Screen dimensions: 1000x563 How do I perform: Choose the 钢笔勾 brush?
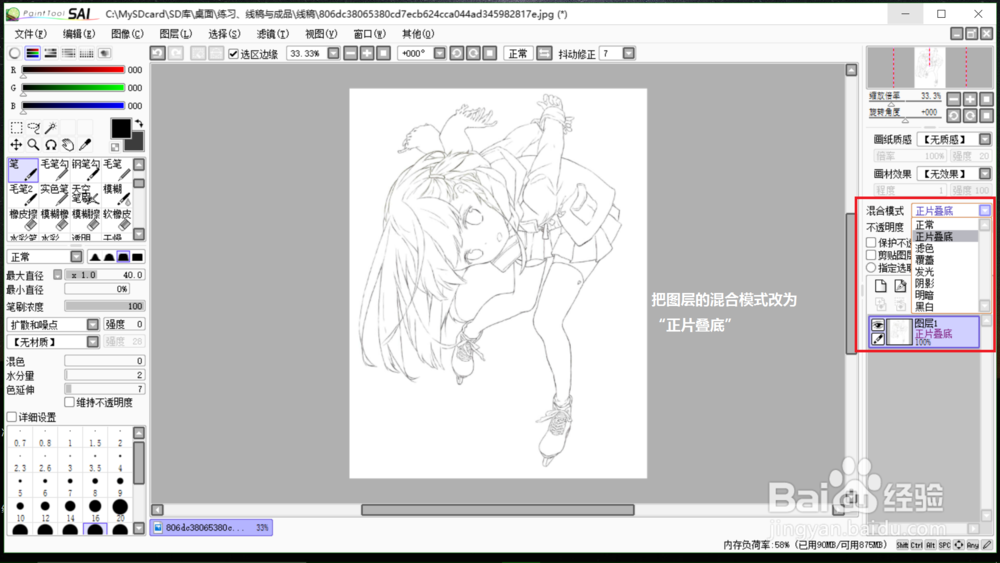pyautogui.click(x=85, y=170)
